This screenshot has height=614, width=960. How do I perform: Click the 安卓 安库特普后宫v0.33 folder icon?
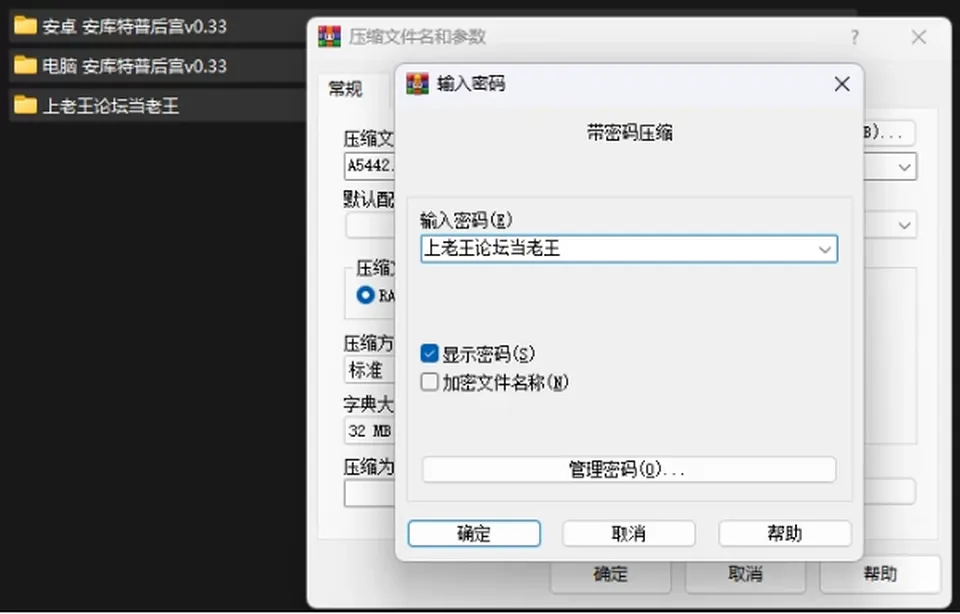[x=25, y=26]
